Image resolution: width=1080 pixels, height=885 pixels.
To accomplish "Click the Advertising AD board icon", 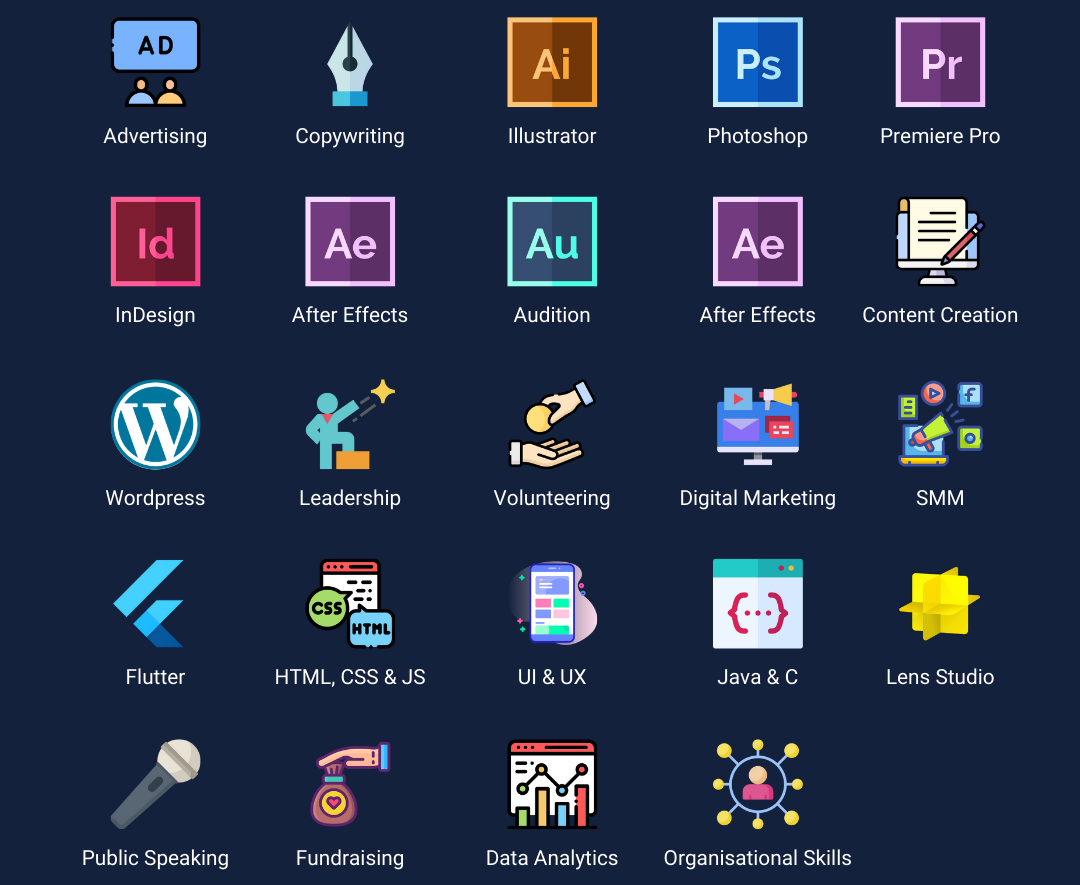I will coord(155,62).
